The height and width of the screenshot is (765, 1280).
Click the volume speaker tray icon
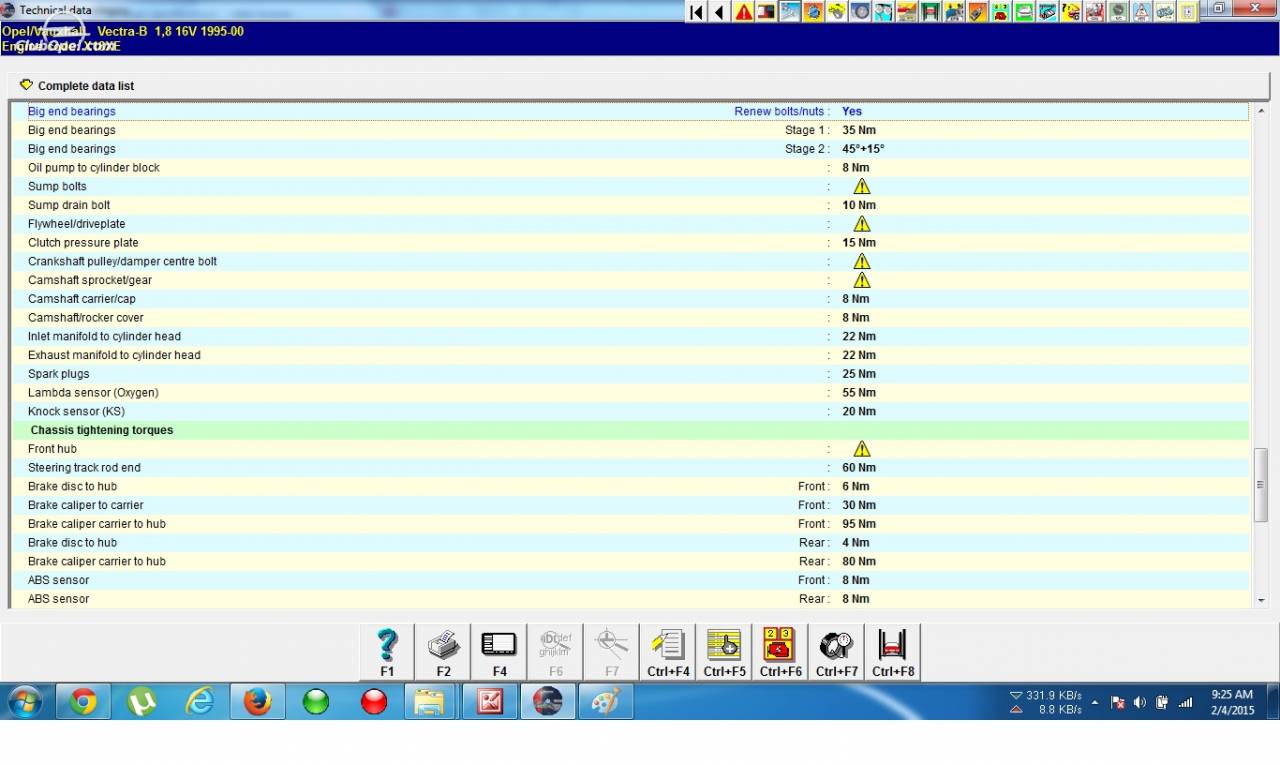coord(1139,703)
